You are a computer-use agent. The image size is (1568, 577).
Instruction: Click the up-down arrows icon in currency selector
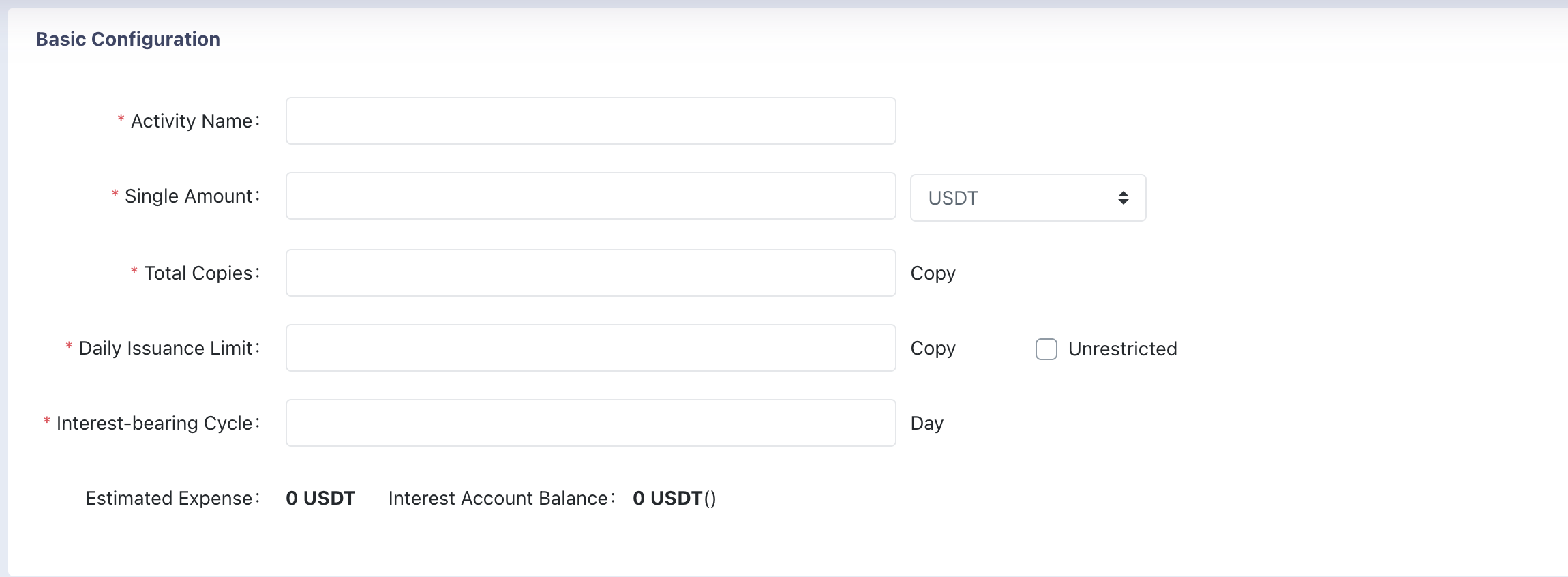pos(1124,198)
